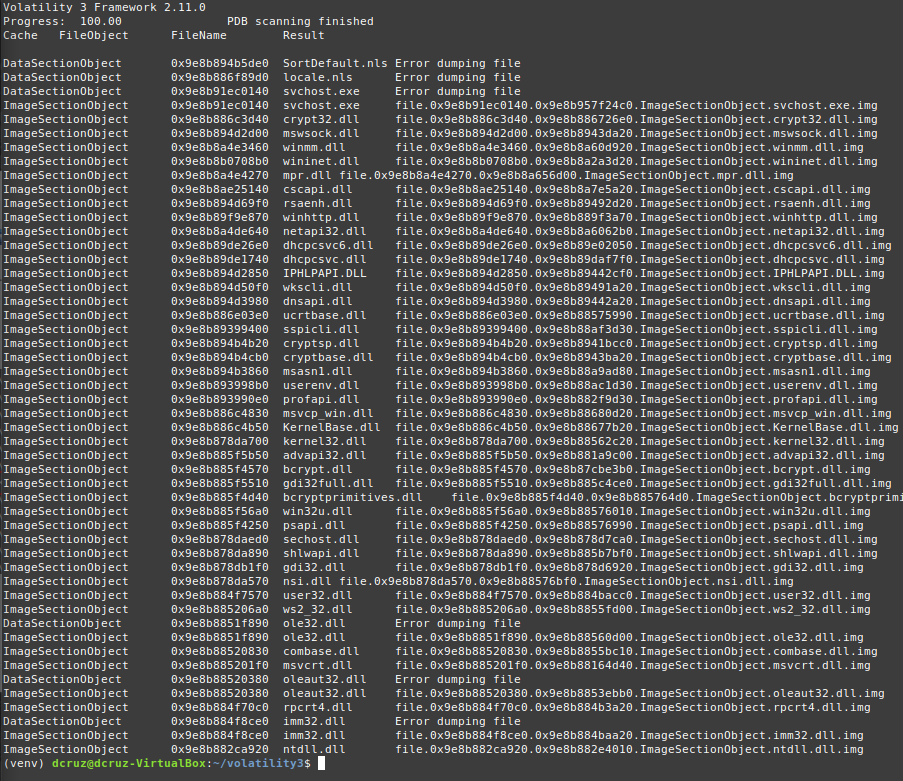903x781 pixels.
Task: Click the mpr.dll.img output file path
Action: click(566, 175)
